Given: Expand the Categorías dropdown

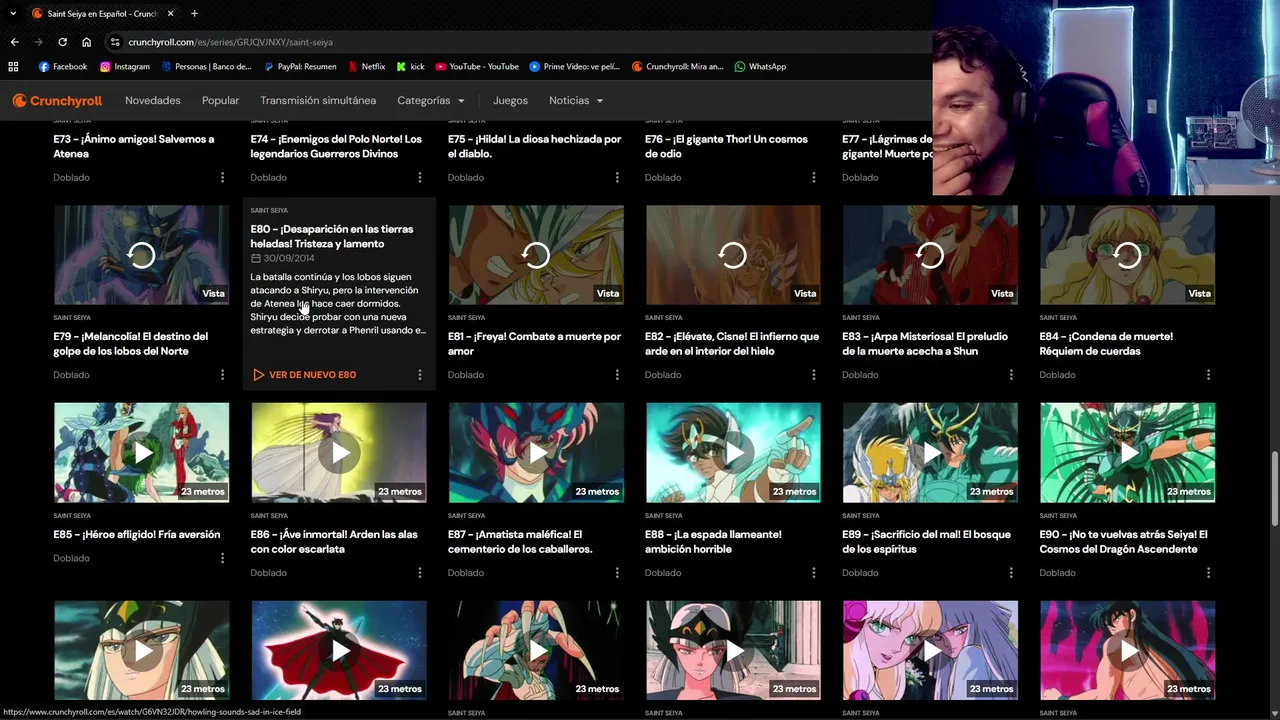Looking at the screenshot, I should (x=431, y=100).
